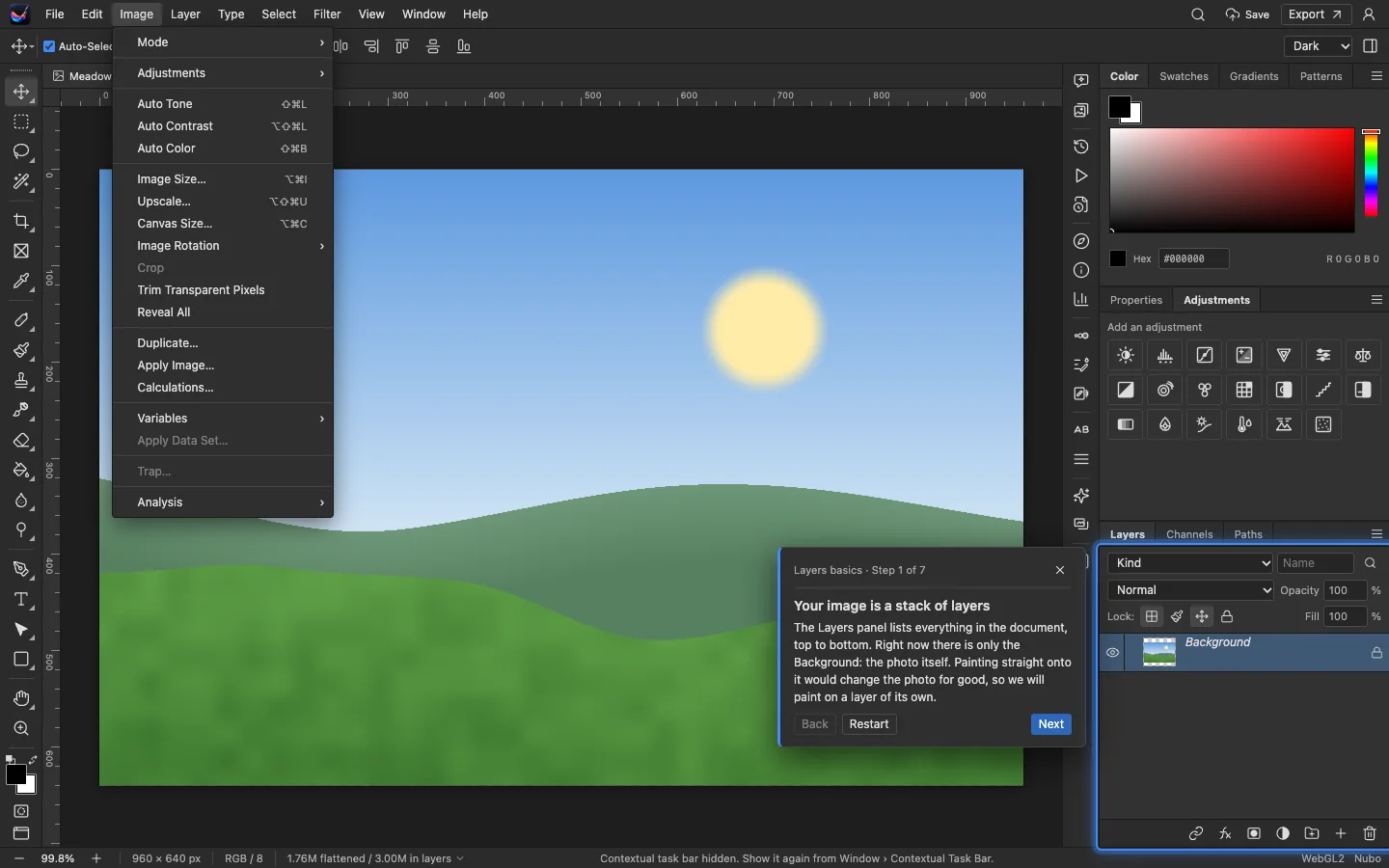Click the Save button
1389x868 pixels.
[1247, 14]
